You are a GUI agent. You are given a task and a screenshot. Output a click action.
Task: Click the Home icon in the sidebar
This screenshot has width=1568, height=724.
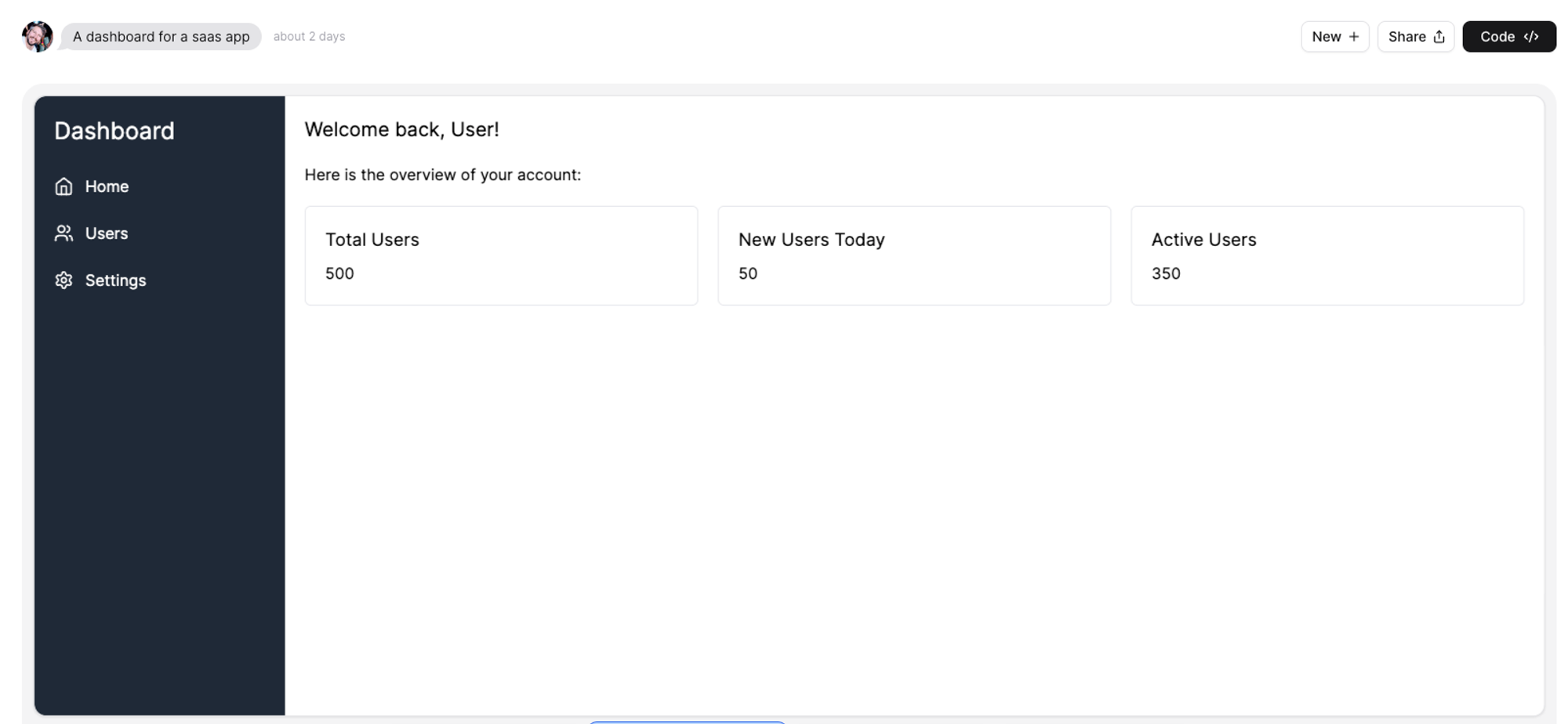64,186
